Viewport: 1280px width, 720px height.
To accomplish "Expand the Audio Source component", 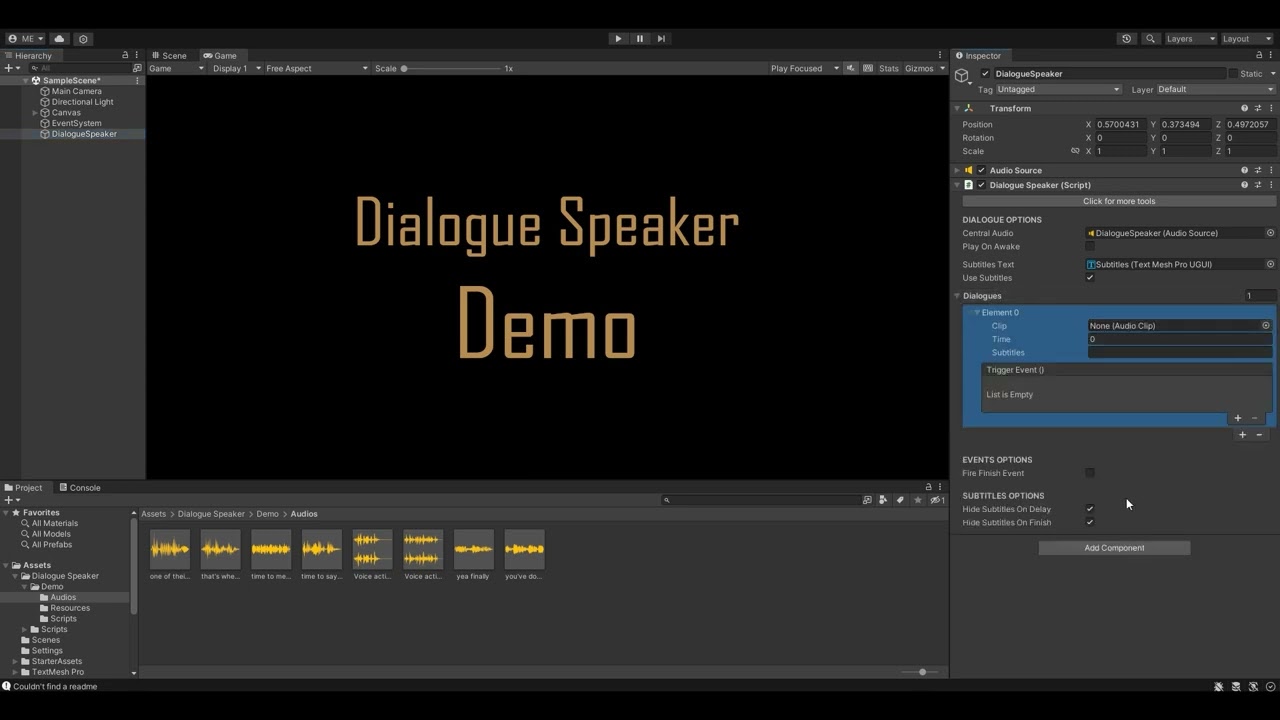I will coord(957,171).
